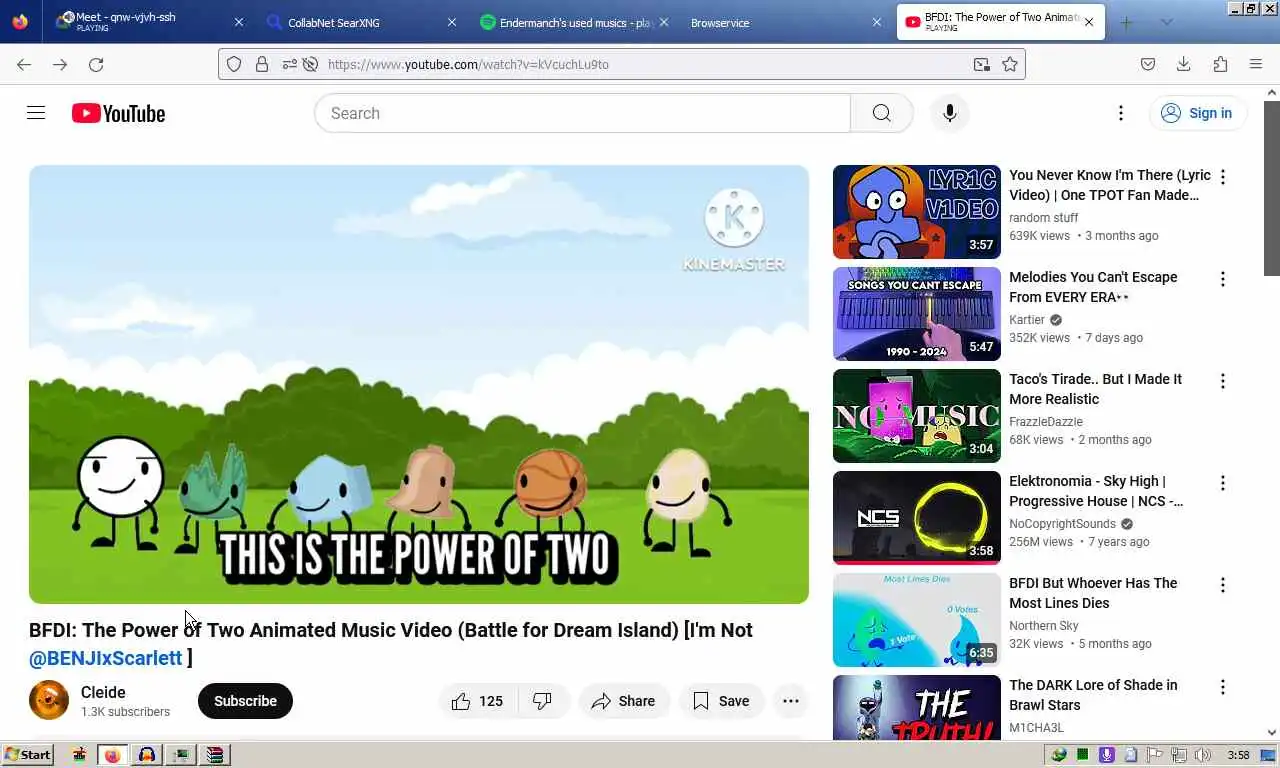Image resolution: width=1280 pixels, height=768 pixels.
Task: Click the system tray clock 3:58
Action: pos(1238,755)
